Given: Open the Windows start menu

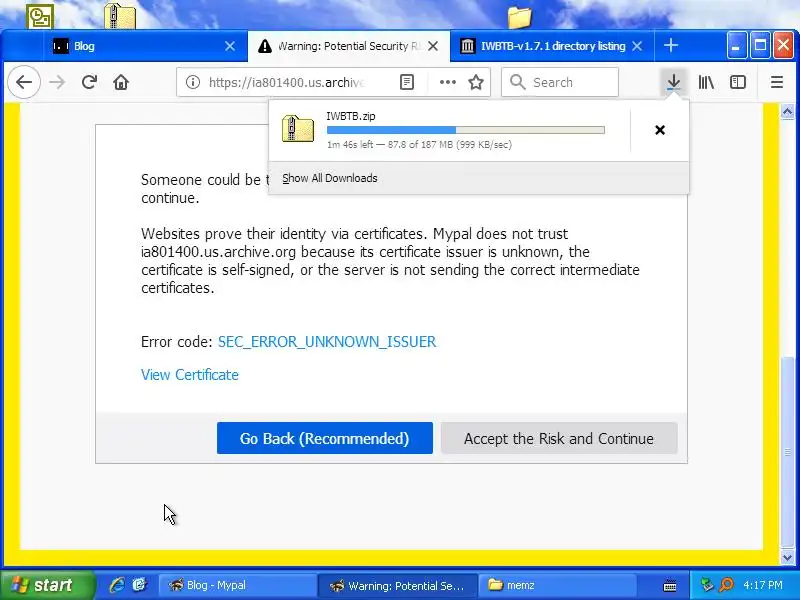Looking at the screenshot, I should coord(47,585).
